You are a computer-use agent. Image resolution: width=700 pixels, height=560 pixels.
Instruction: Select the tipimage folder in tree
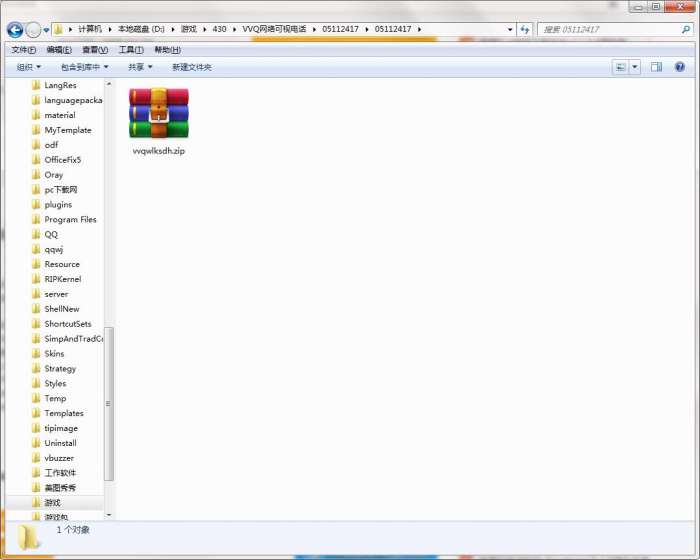point(55,428)
